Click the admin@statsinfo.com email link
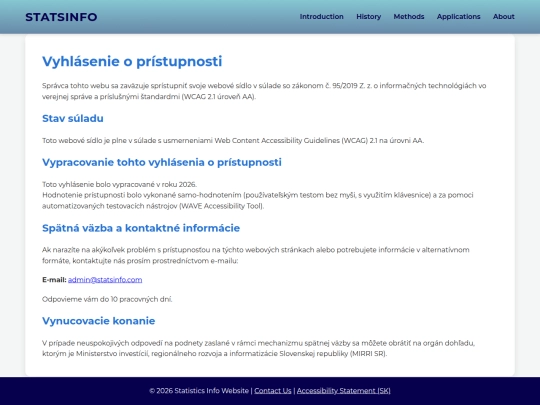The width and height of the screenshot is (540, 405). point(105,280)
